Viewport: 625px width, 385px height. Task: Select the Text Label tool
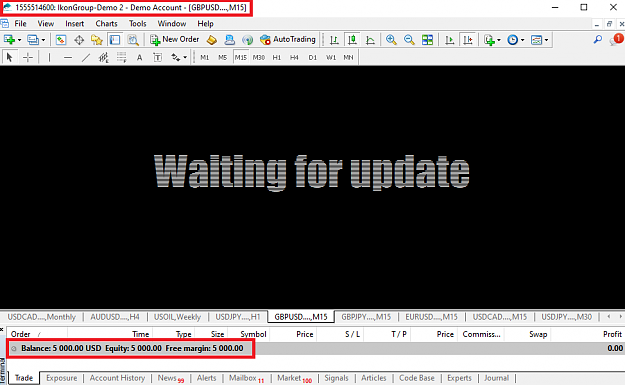tap(157, 57)
